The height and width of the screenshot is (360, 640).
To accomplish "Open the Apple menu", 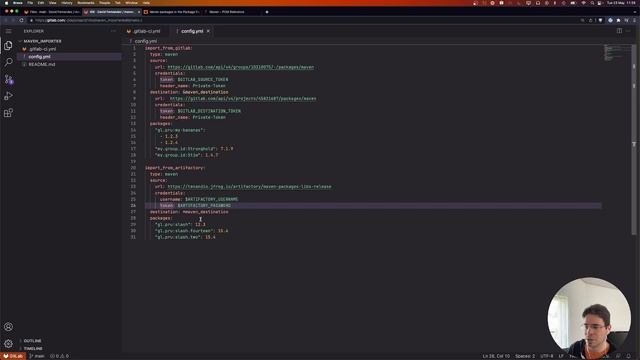I will (6, 3).
